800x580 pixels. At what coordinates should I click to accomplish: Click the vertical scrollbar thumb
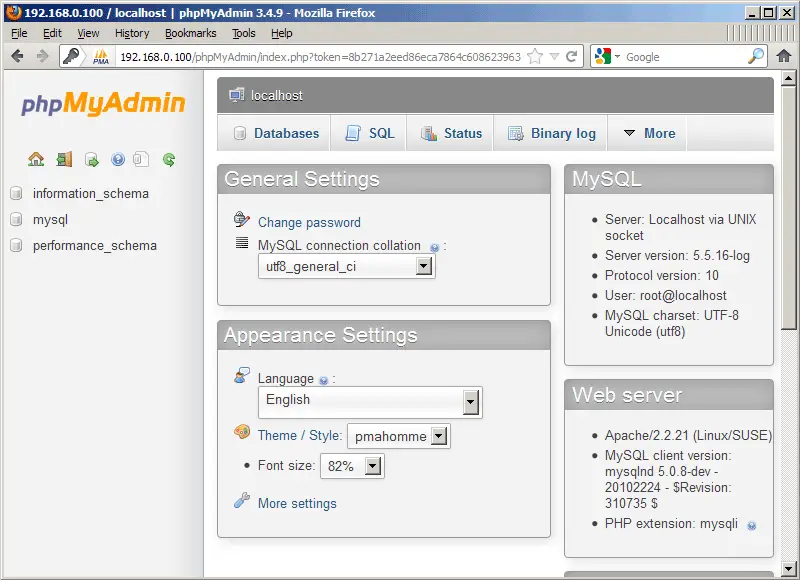tap(789, 207)
